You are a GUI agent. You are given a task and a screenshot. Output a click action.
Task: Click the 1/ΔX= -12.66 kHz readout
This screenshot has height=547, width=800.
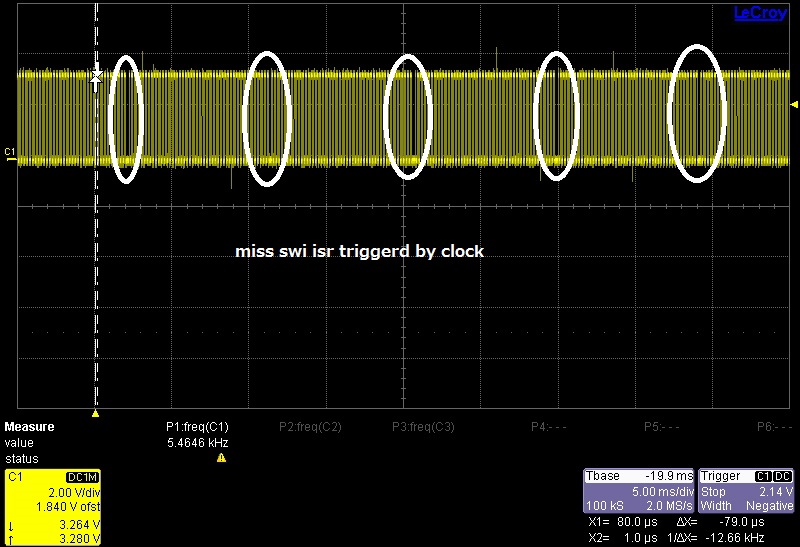coord(716,538)
